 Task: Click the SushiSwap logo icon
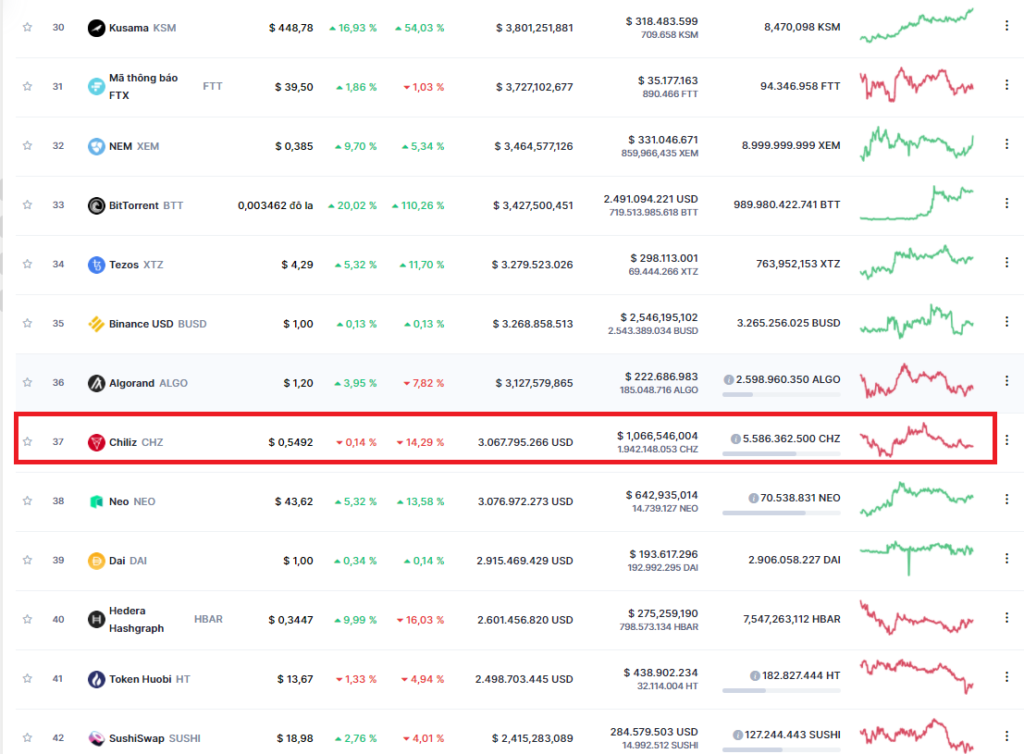click(96, 738)
